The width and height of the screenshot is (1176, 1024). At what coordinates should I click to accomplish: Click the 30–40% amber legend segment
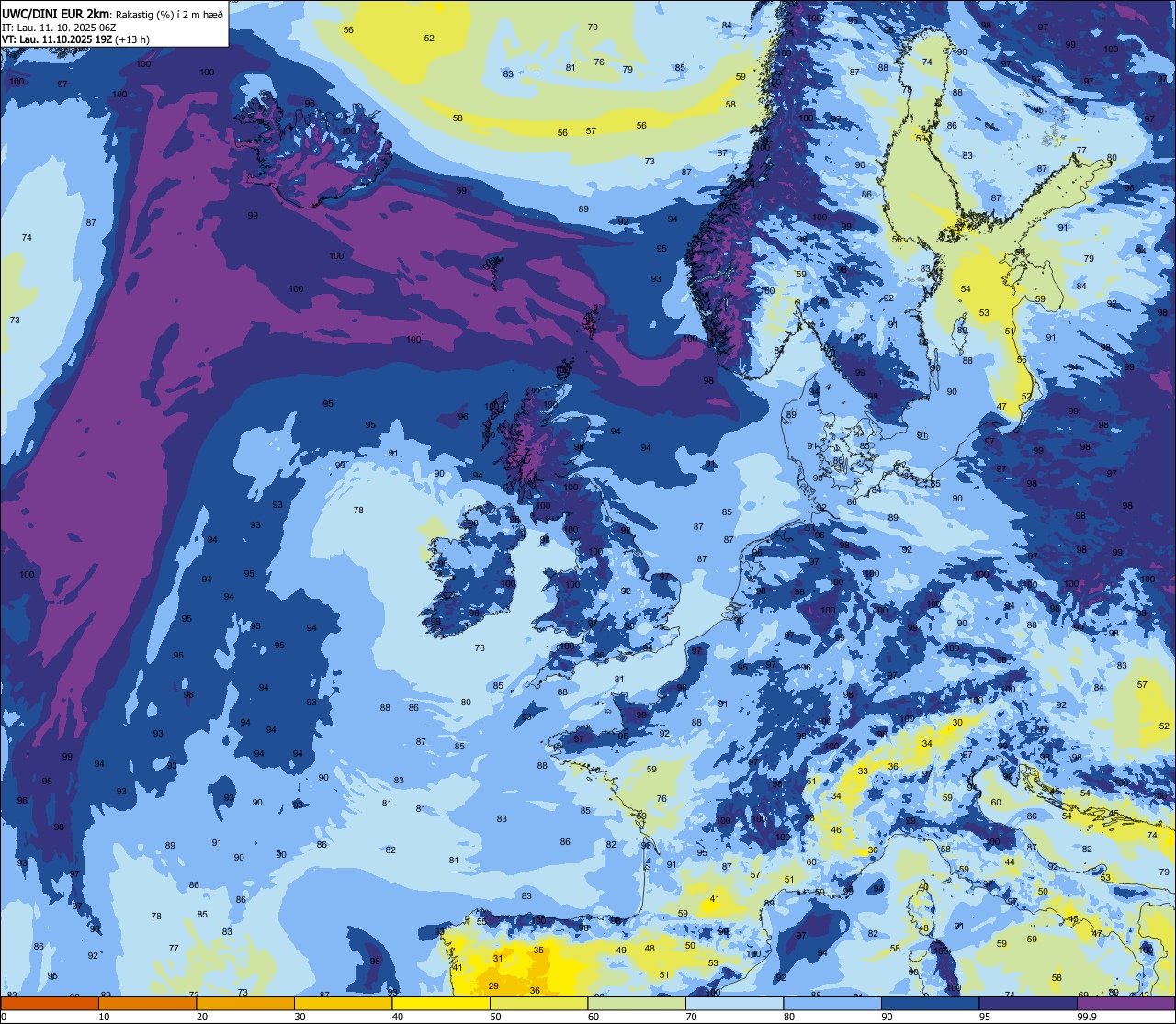[344, 1004]
